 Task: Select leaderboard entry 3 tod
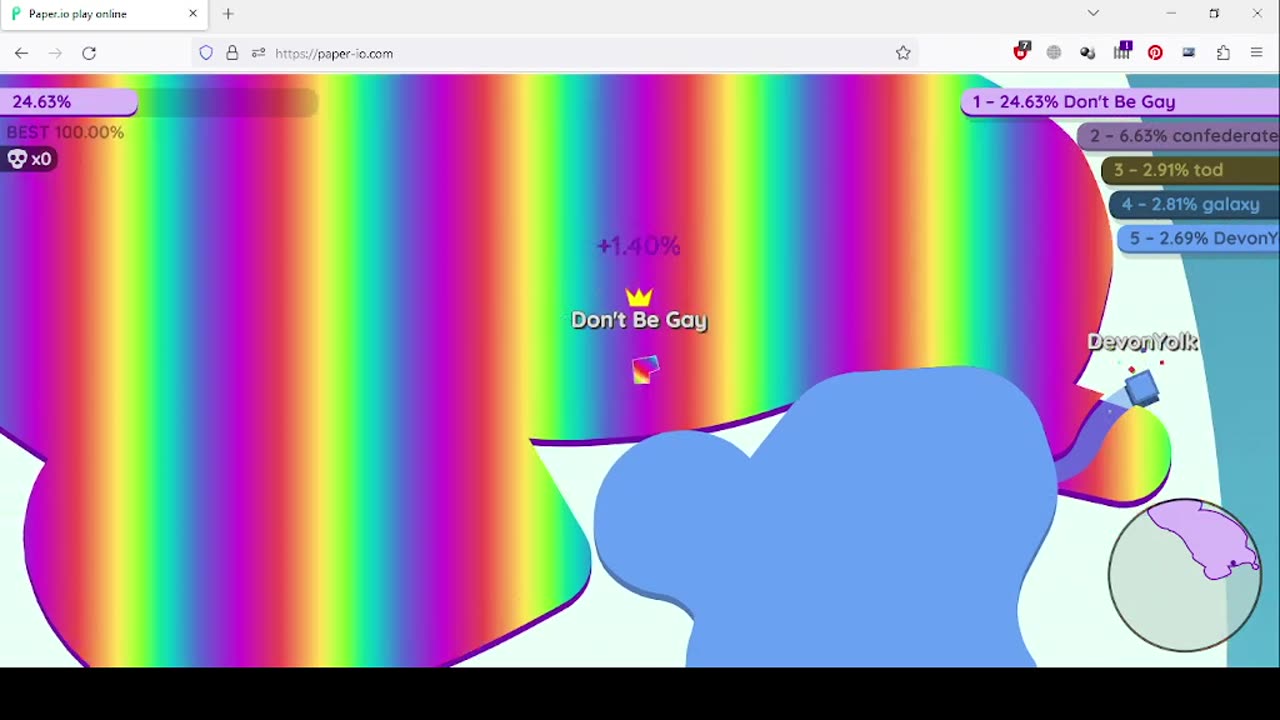click(1190, 170)
